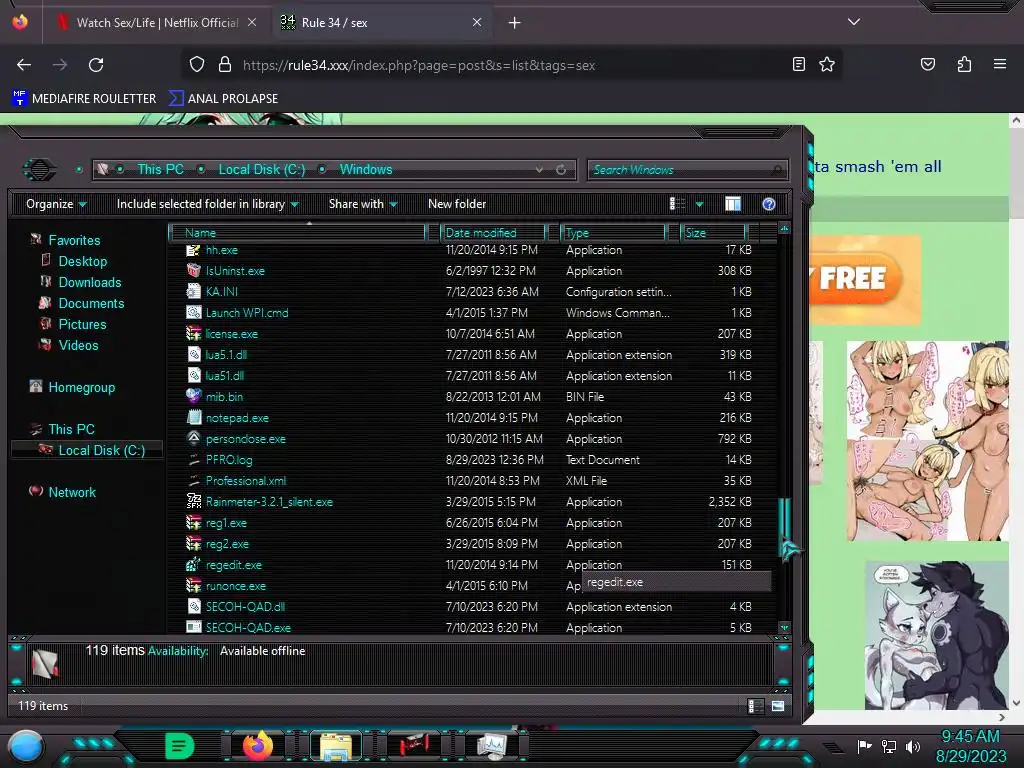Open the Firefox extensions puzzle icon
The width and height of the screenshot is (1024, 768).
tap(964, 64)
